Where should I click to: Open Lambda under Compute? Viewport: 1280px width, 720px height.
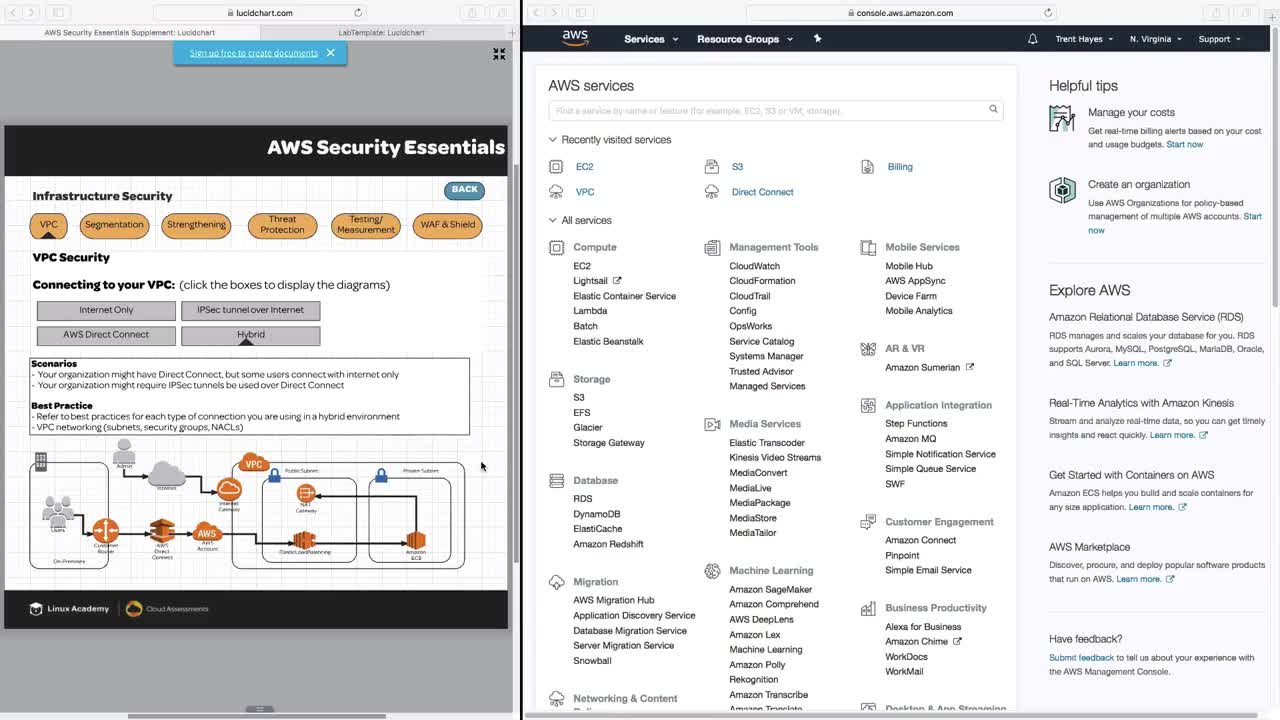coord(590,311)
